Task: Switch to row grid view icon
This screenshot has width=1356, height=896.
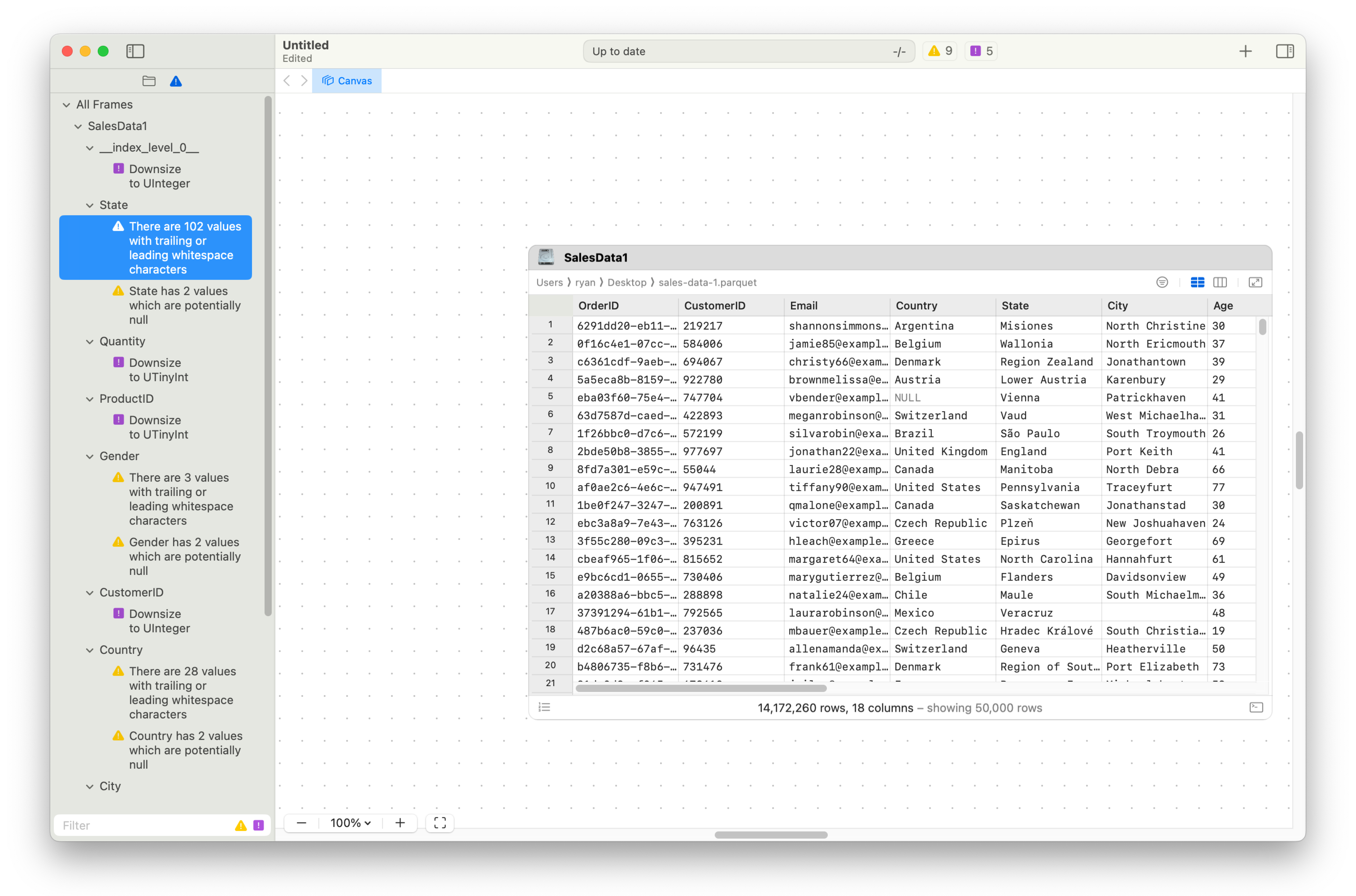Action: pyautogui.click(x=1197, y=282)
